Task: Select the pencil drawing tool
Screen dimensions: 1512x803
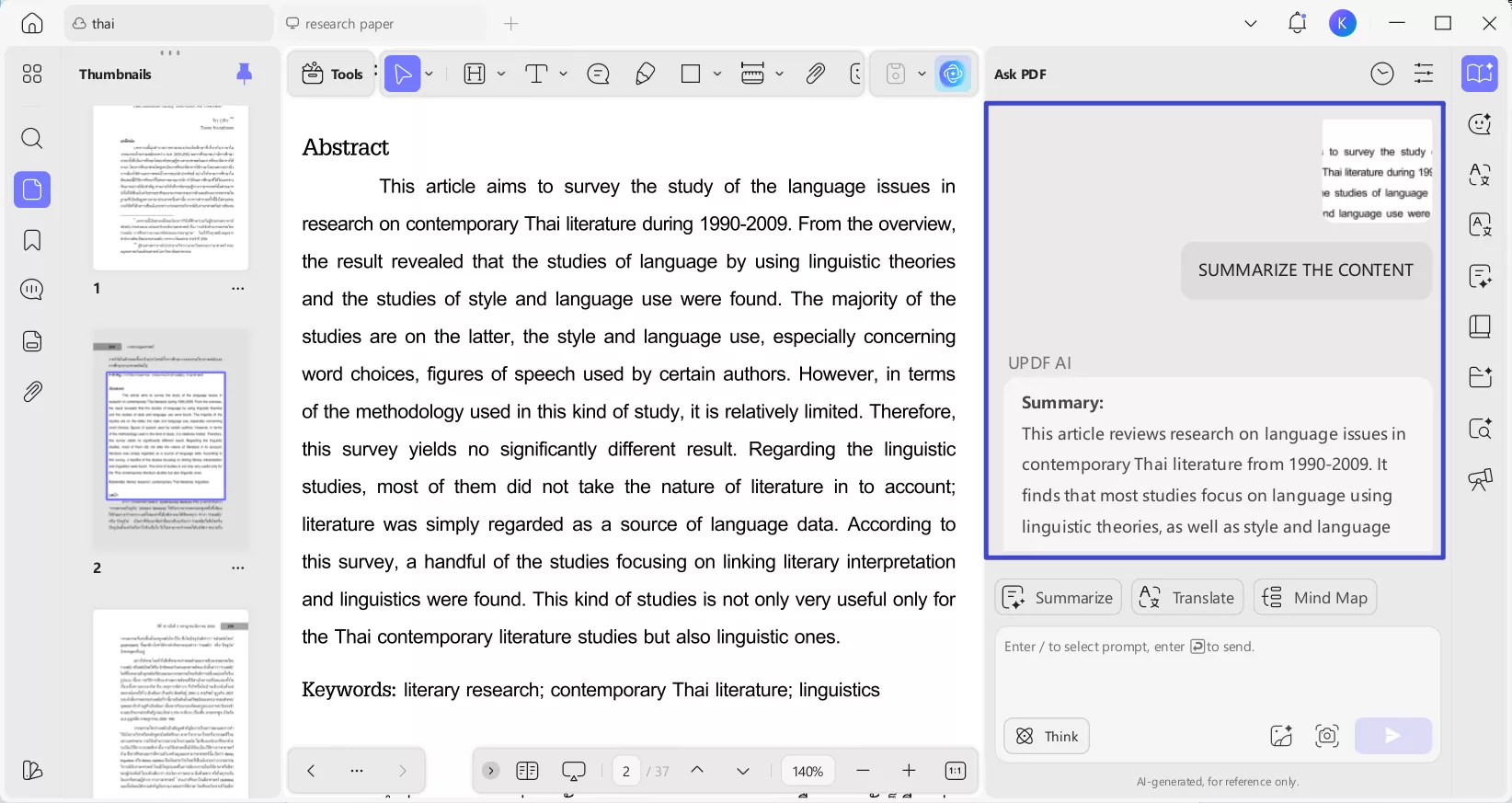Action: click(645, 74)
